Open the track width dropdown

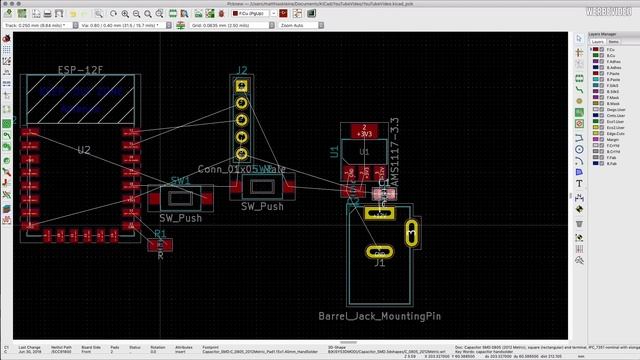(76, 25)
